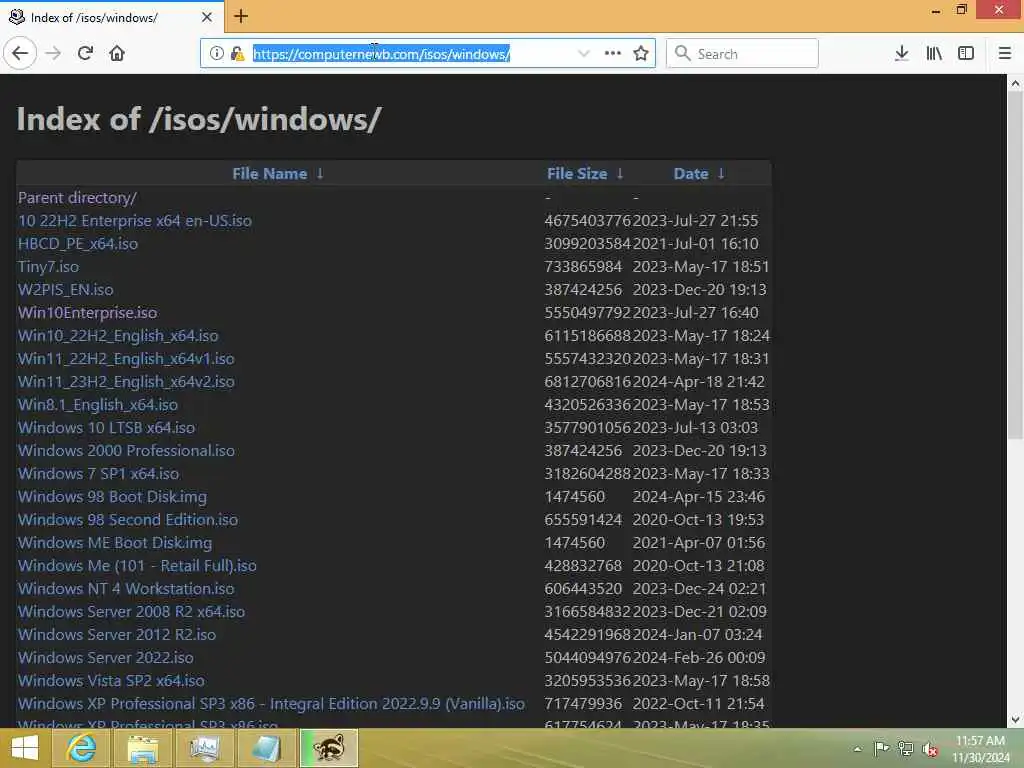1024x768 pixels.
Task: Download Win11_23H2_English_x64v2.iso
Action: click(126, 381)
